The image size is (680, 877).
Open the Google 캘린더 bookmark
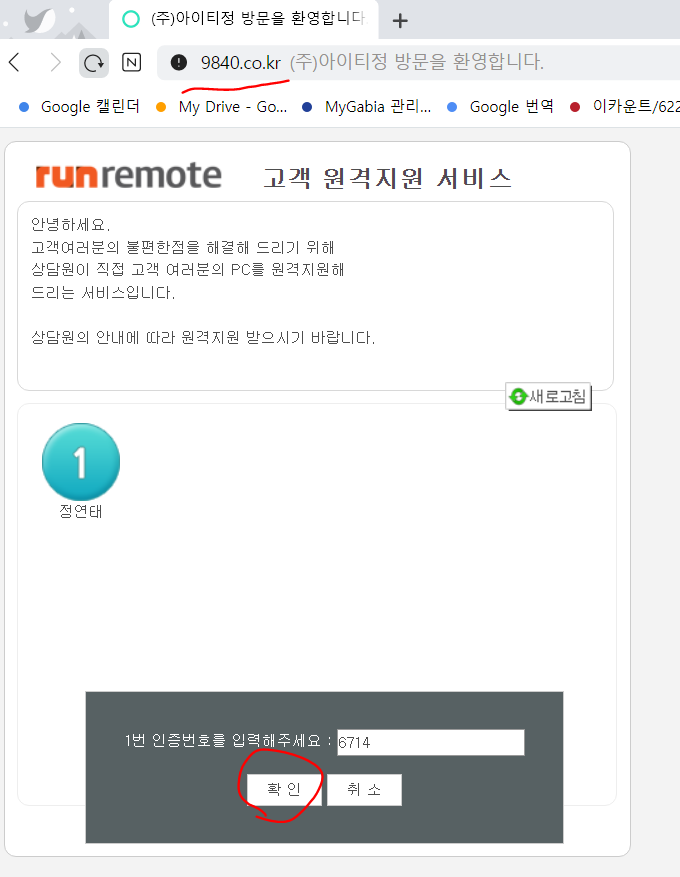point(79,107)
